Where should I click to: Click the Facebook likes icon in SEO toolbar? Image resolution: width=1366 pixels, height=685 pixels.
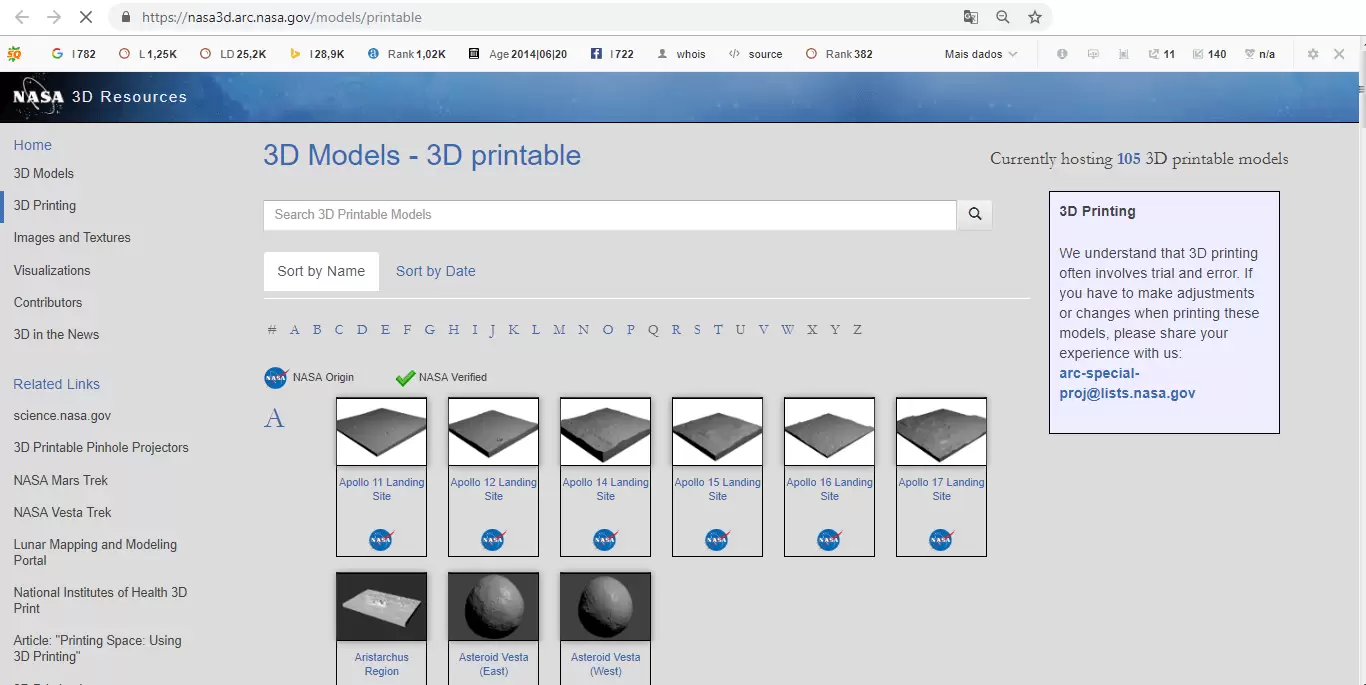[596, 54]
